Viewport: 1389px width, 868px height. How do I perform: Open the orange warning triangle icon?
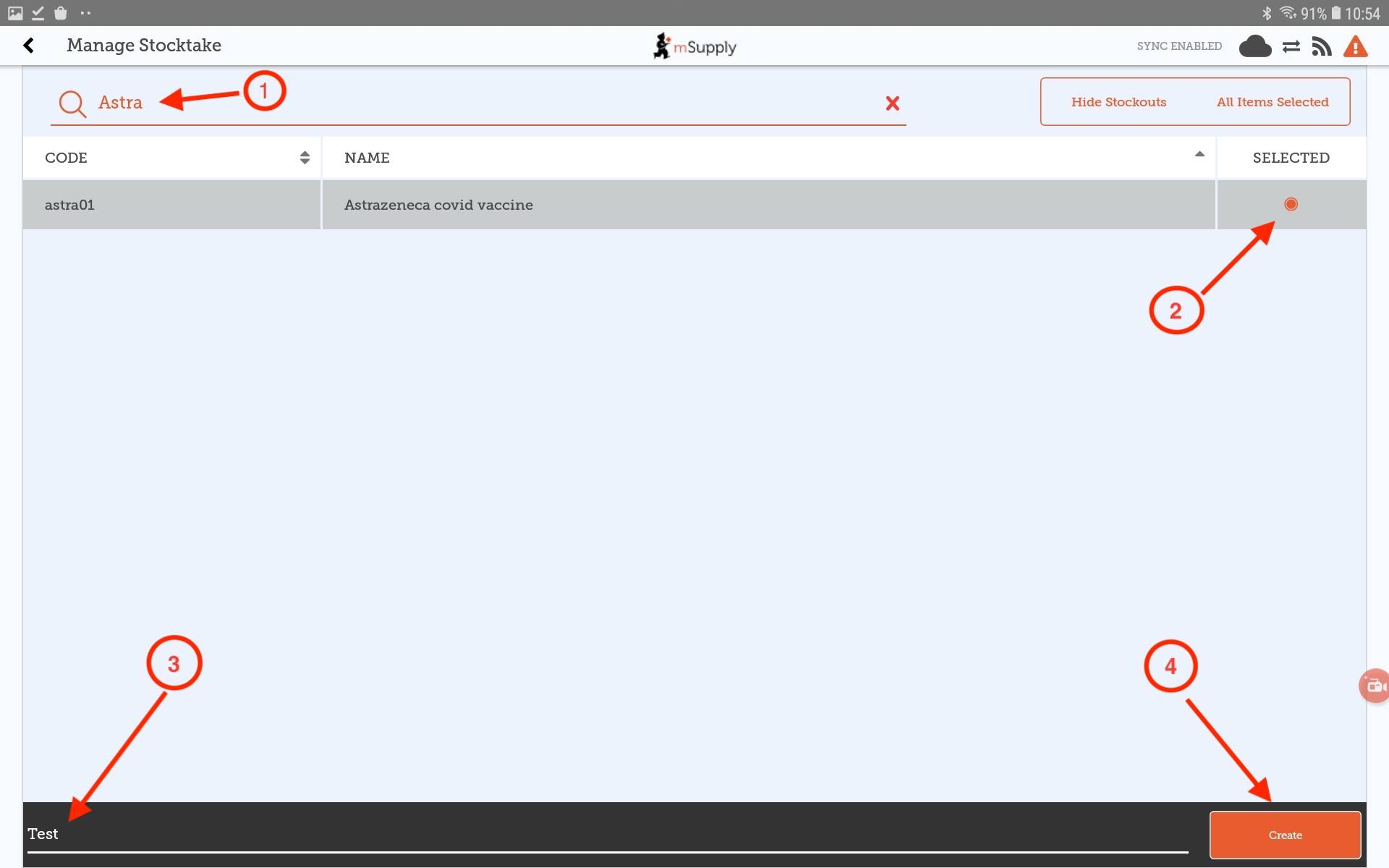point(1355,47)
